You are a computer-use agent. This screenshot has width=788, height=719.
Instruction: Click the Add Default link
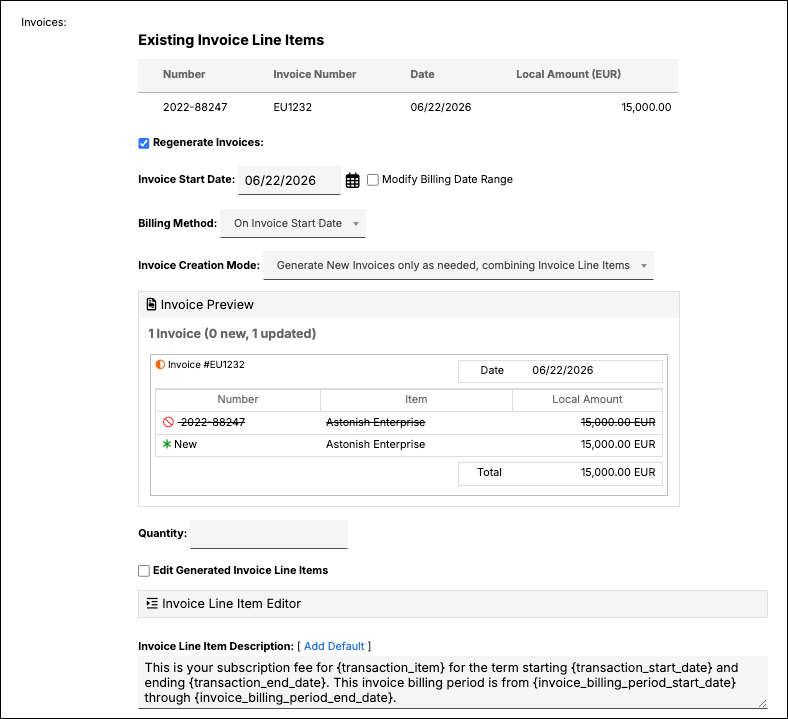coord(334,646)
